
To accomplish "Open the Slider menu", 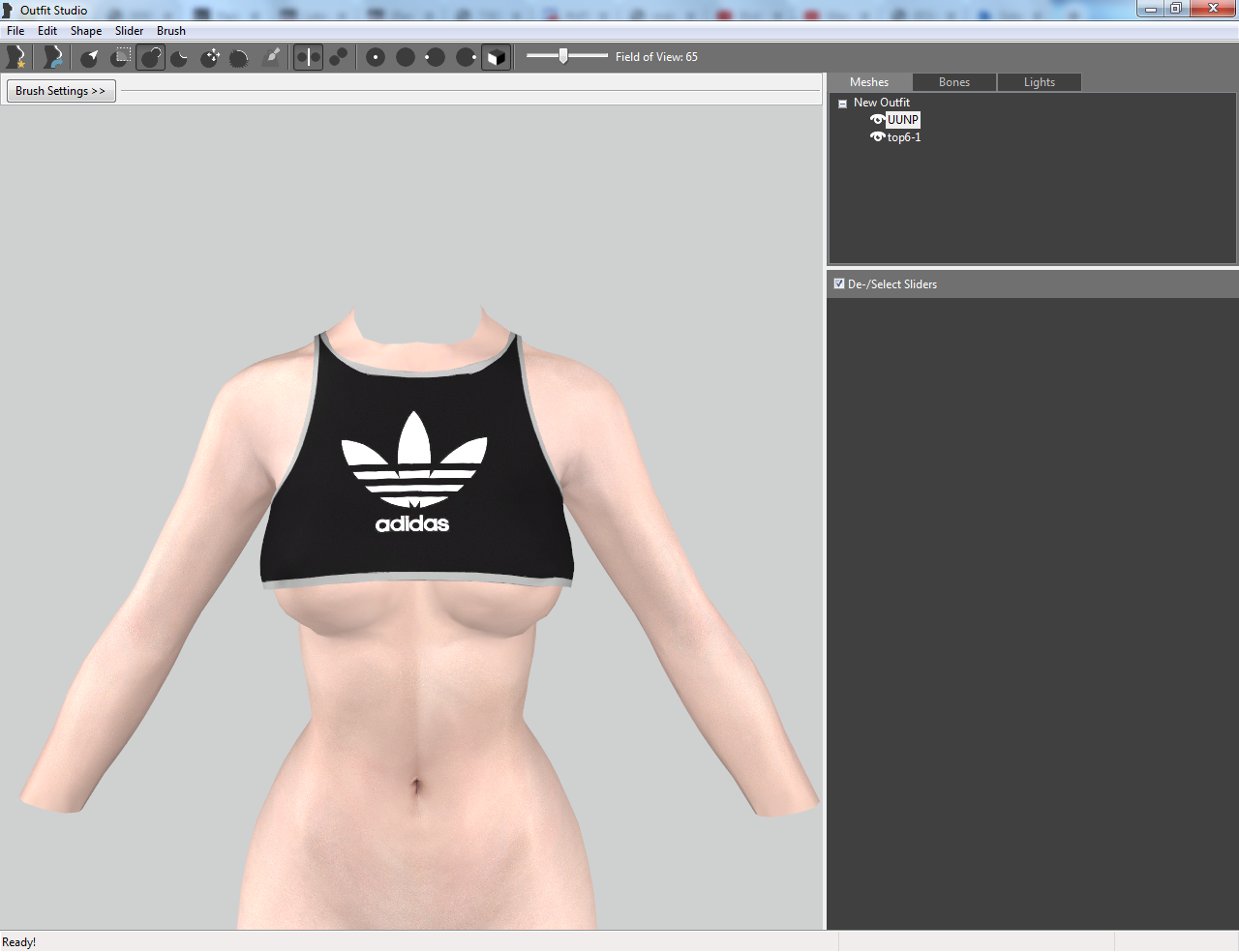I will coord(129,31).
